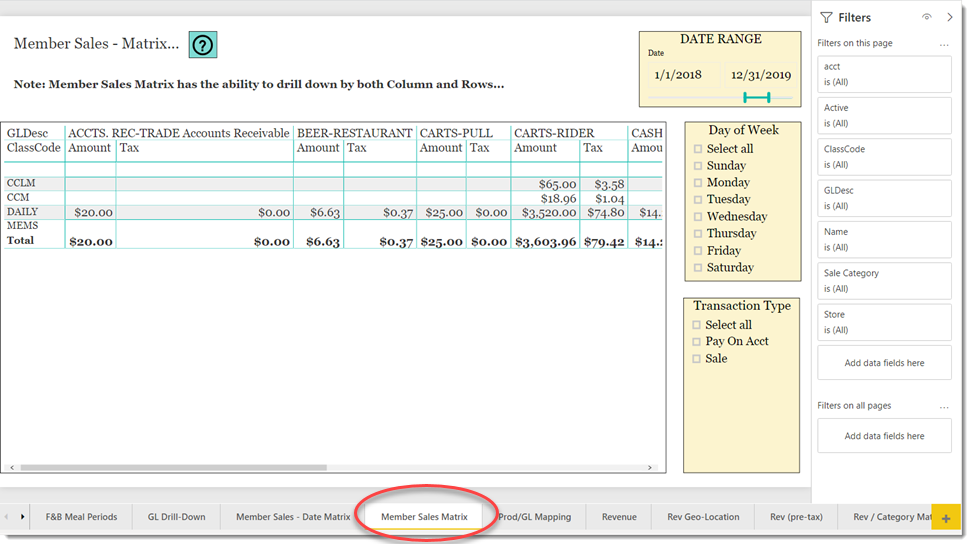Open more options for Filters on all pages
Screen dimensions: 971x544
tap(944, 406)
